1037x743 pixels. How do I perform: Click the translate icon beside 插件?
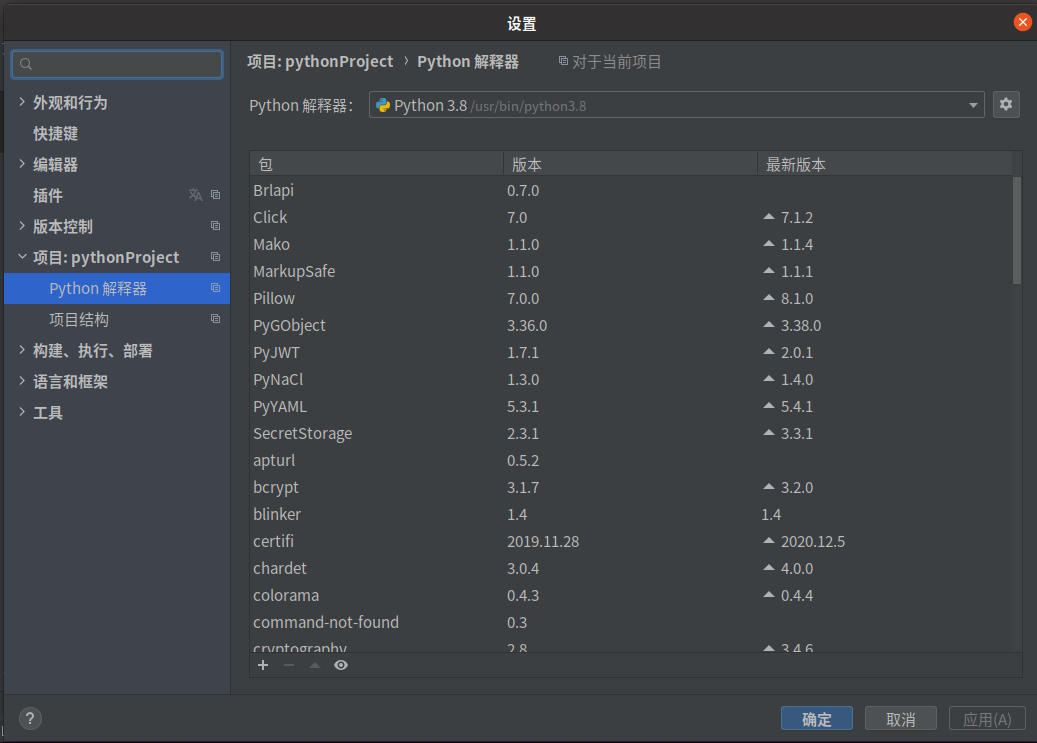pos(195,195)
